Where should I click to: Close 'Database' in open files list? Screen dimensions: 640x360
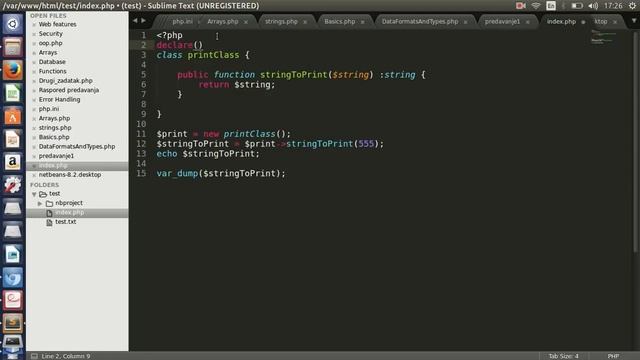point(34,62)
